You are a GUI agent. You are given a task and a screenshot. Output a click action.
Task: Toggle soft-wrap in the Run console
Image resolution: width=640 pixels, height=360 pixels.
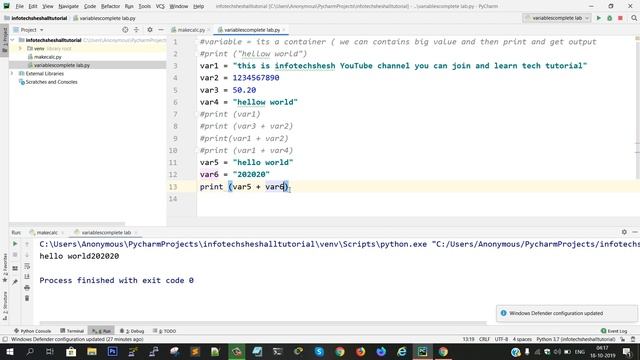(x=27, y=266)
